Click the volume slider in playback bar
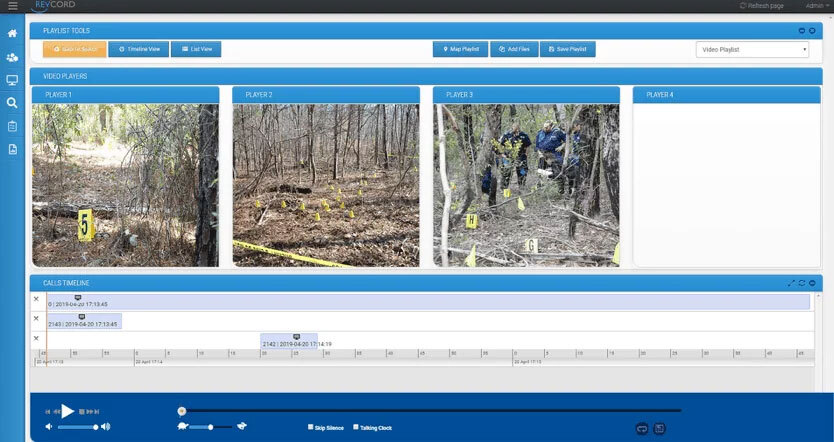834x442 pixels. pyautogui.click(x=78, y=427)
